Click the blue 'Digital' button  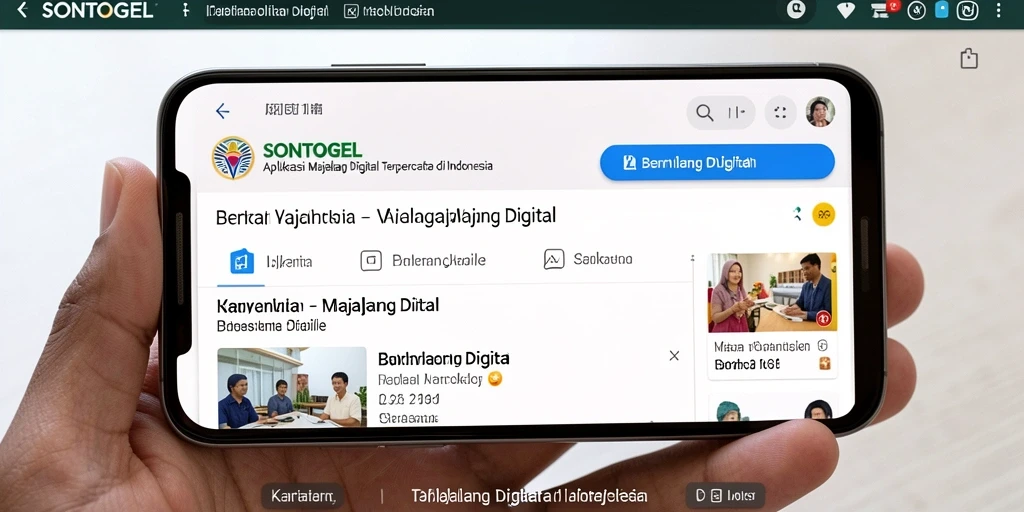pyautogui.click(x=717, y=162)
